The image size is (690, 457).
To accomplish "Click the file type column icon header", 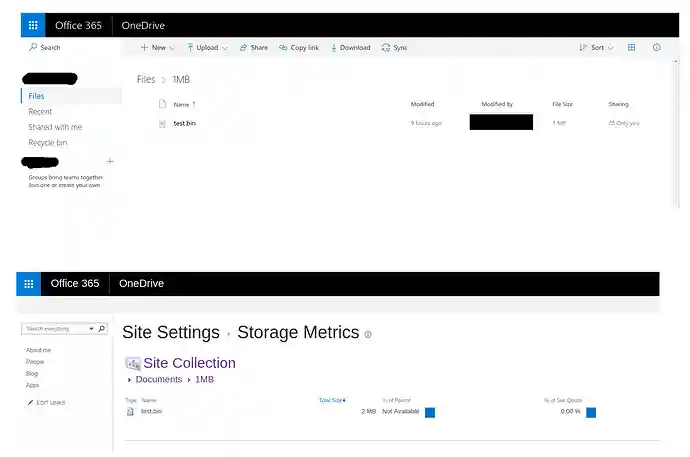I will point(162,104).
